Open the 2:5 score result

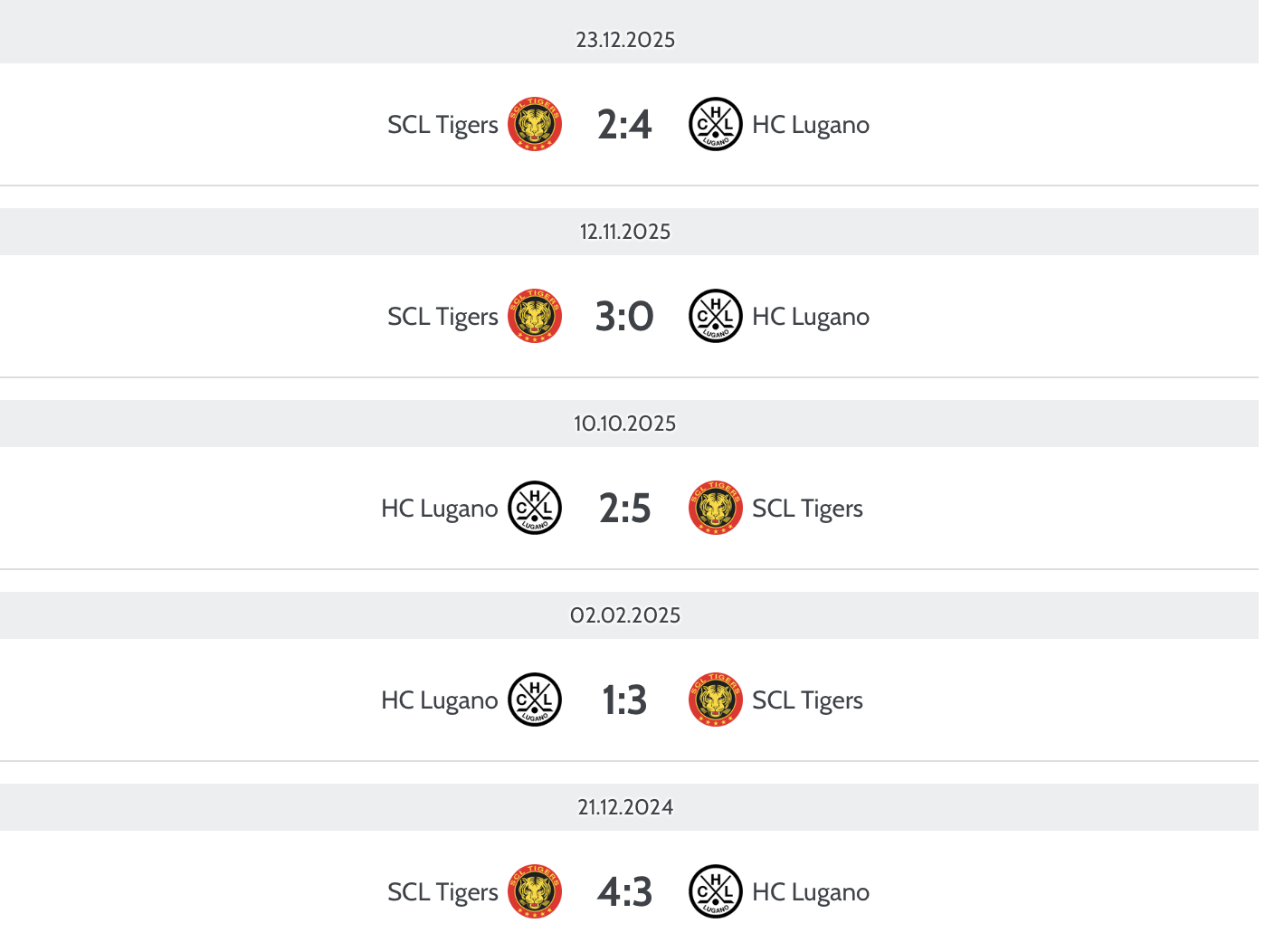click(x=624, y=509)
